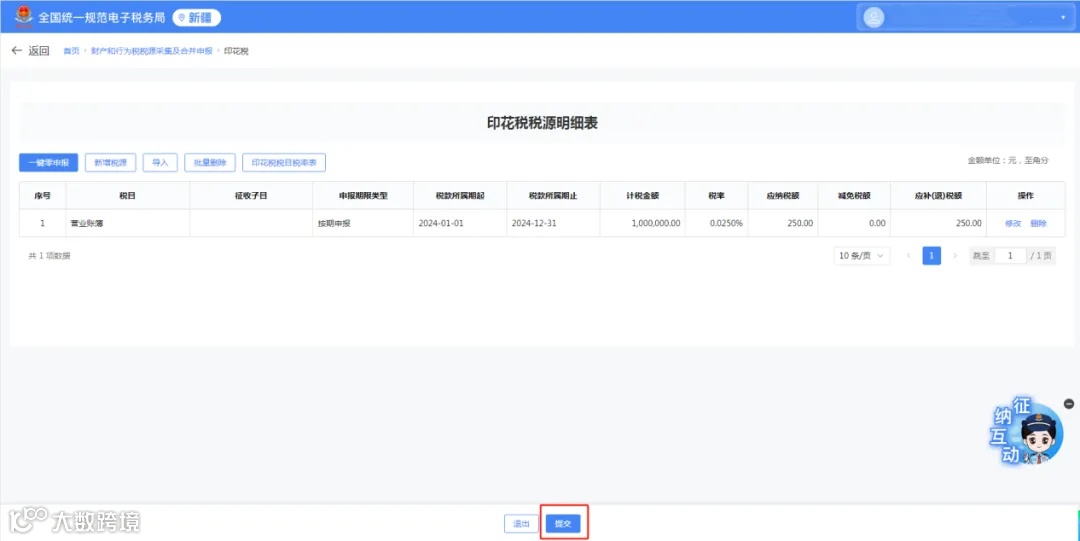Click the 计税金额 column header
This screenshot has height=541, width=1080.
[643, 196]
